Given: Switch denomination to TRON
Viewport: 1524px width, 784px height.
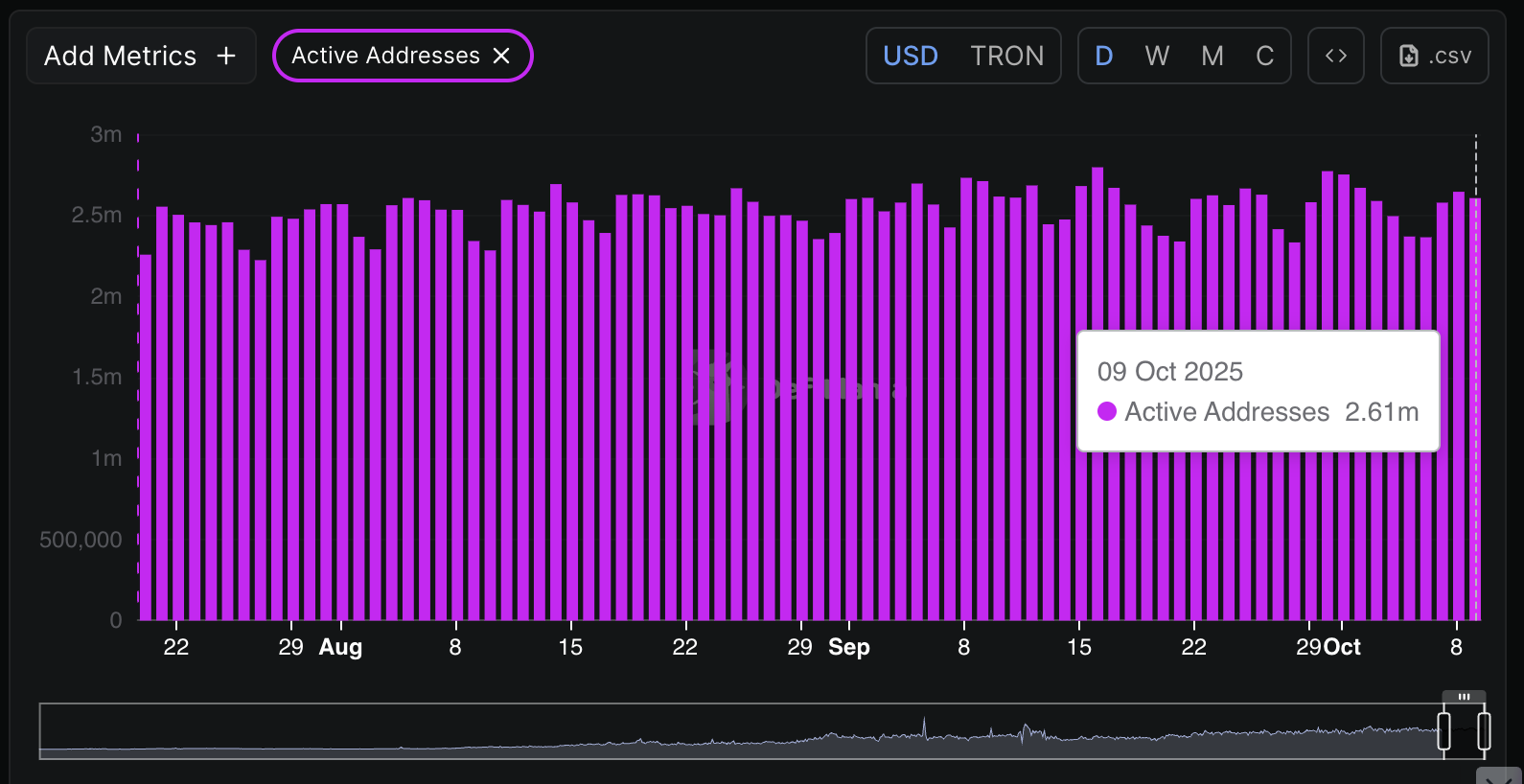Looking at the screenshot, I should click(x=1006, y=57).
